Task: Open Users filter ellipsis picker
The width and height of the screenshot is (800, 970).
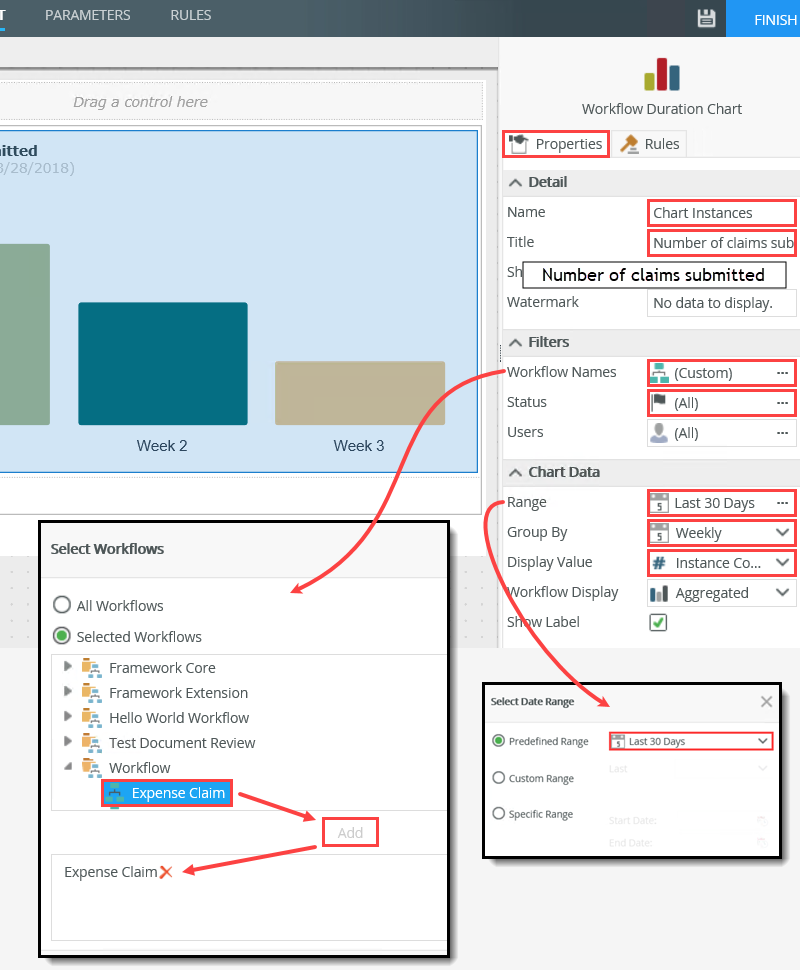Action: point(782,433)
